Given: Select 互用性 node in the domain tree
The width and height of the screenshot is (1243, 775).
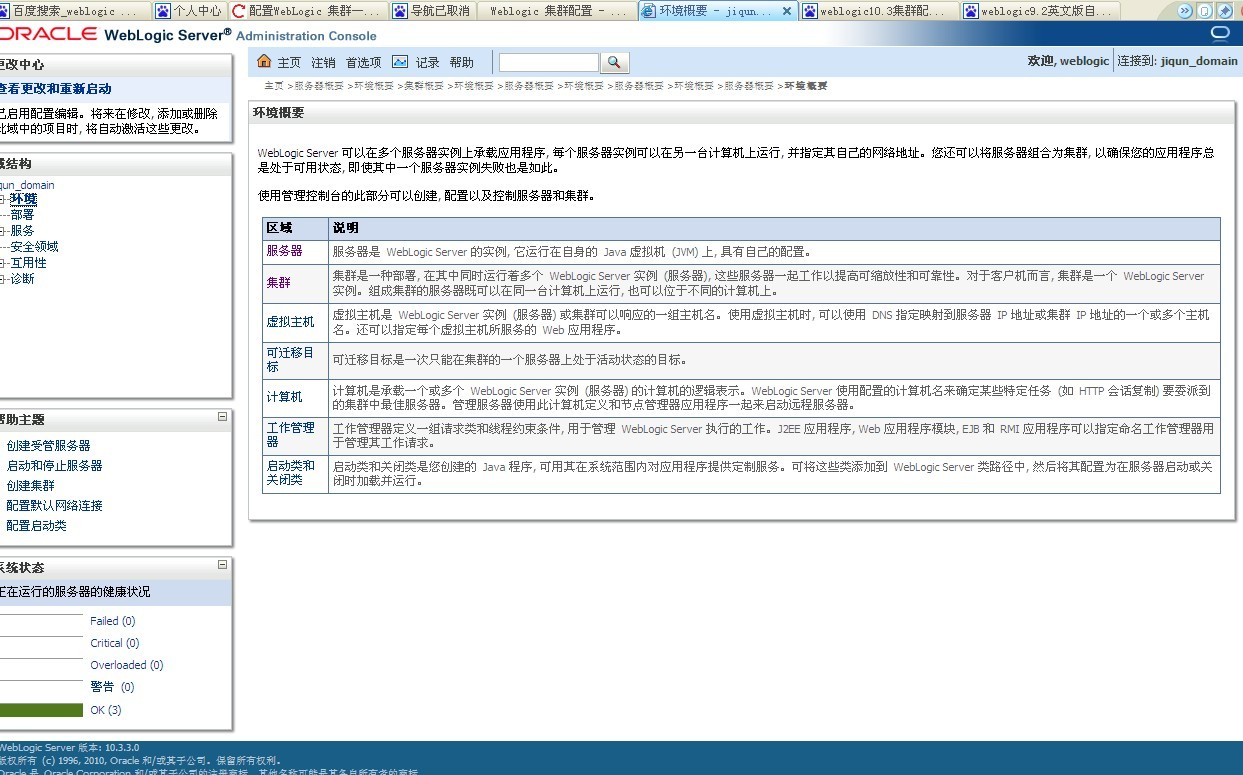Looking at the screenshot, I should point(28,263).
